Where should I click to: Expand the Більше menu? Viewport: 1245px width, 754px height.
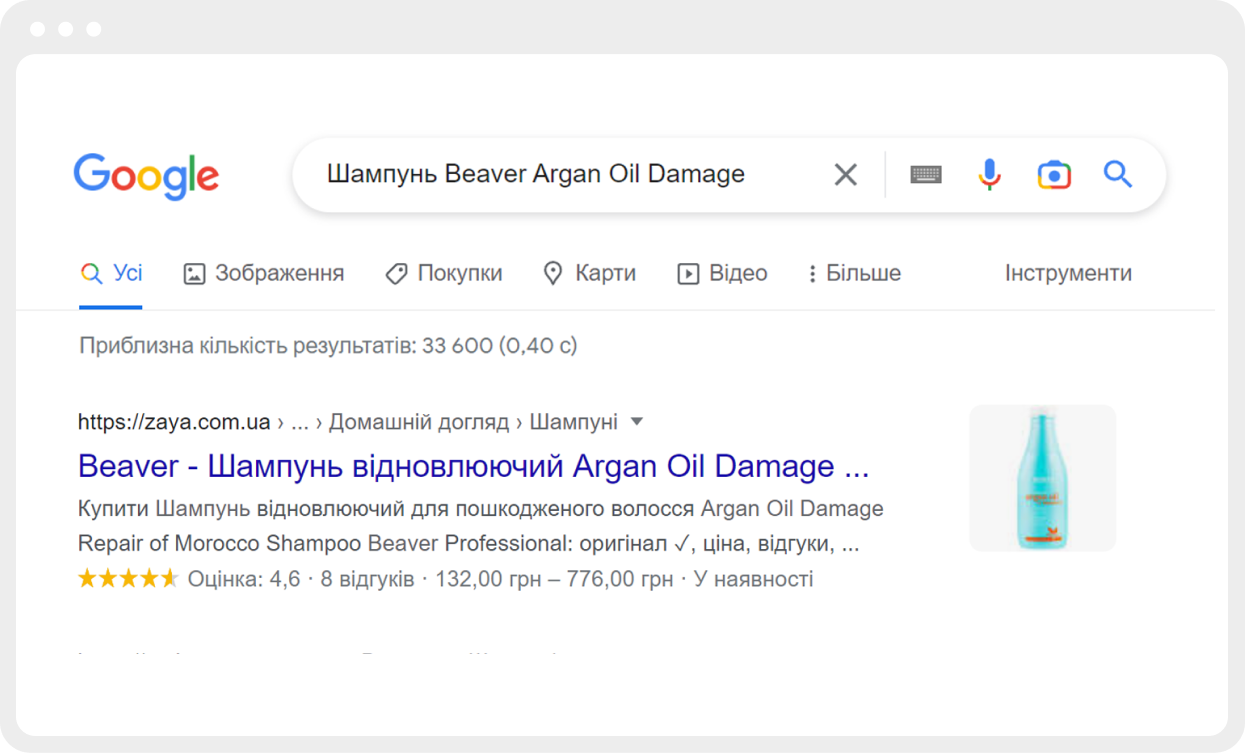click(x=855, y=273)
